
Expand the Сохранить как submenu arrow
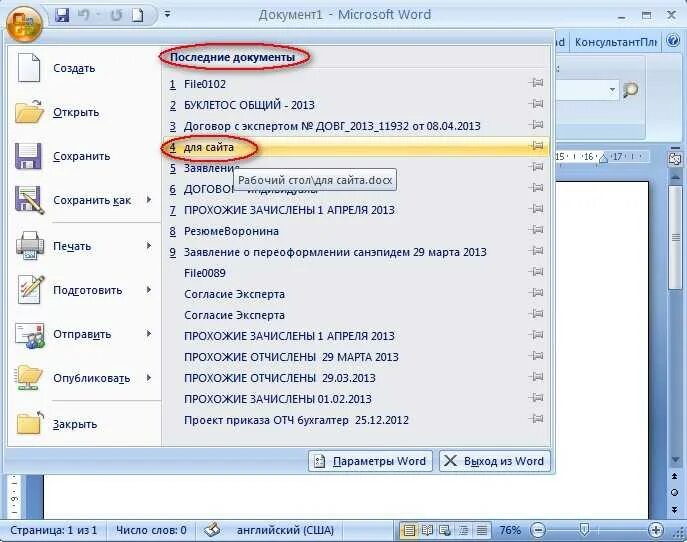point(149,200)
